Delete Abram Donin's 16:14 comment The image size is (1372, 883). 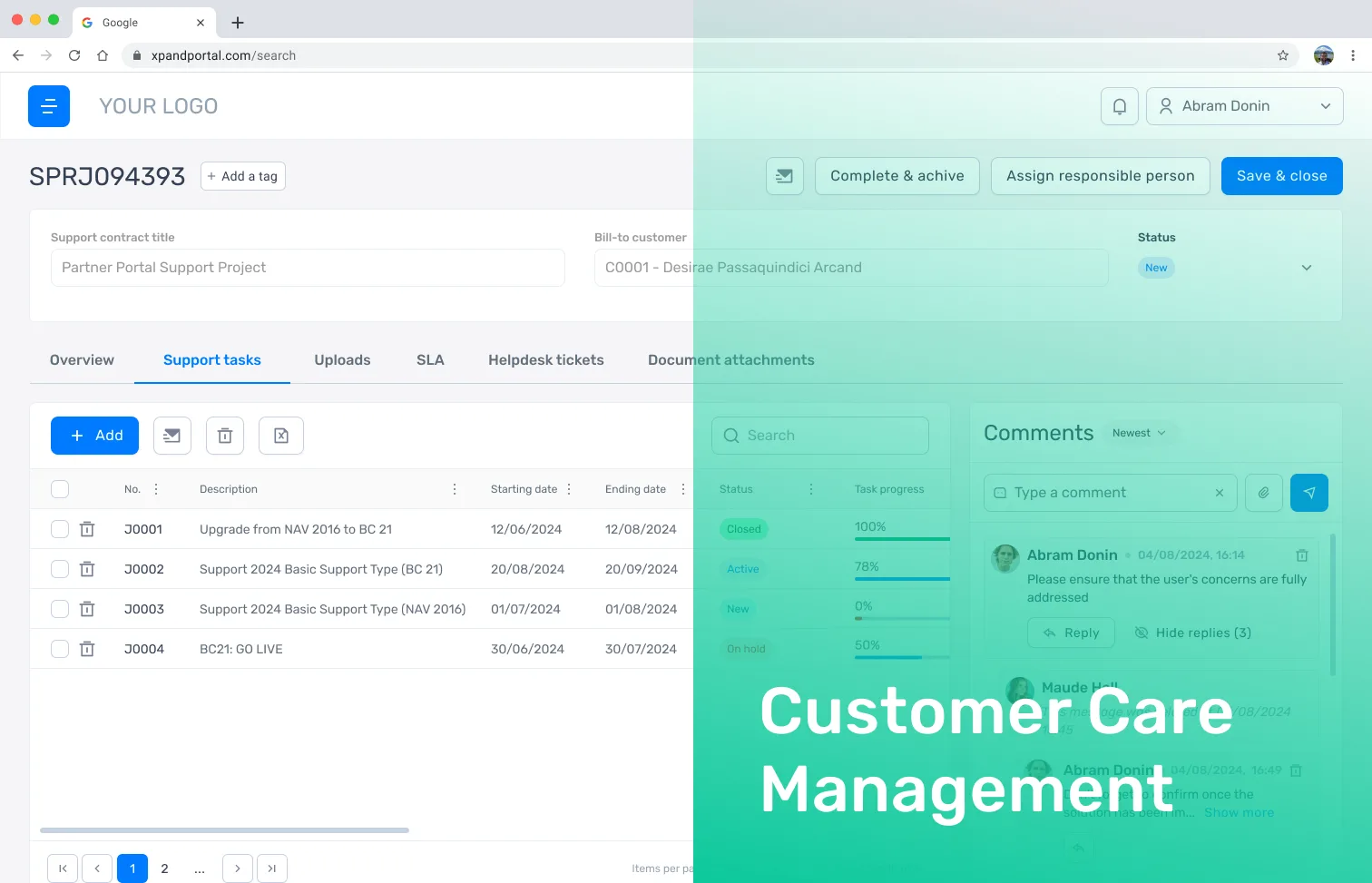click(x=1302, y=555)
